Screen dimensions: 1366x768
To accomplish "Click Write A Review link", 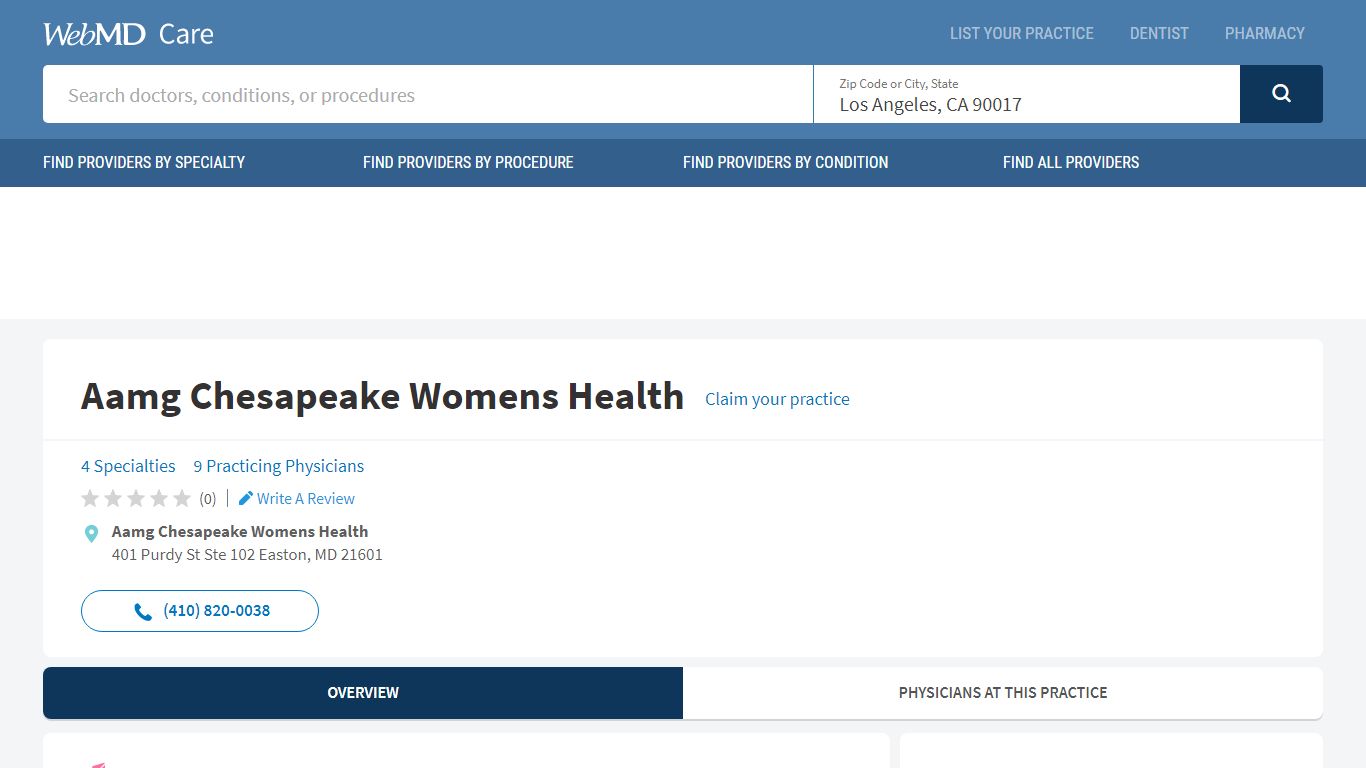I will click(x=306, y=498).
